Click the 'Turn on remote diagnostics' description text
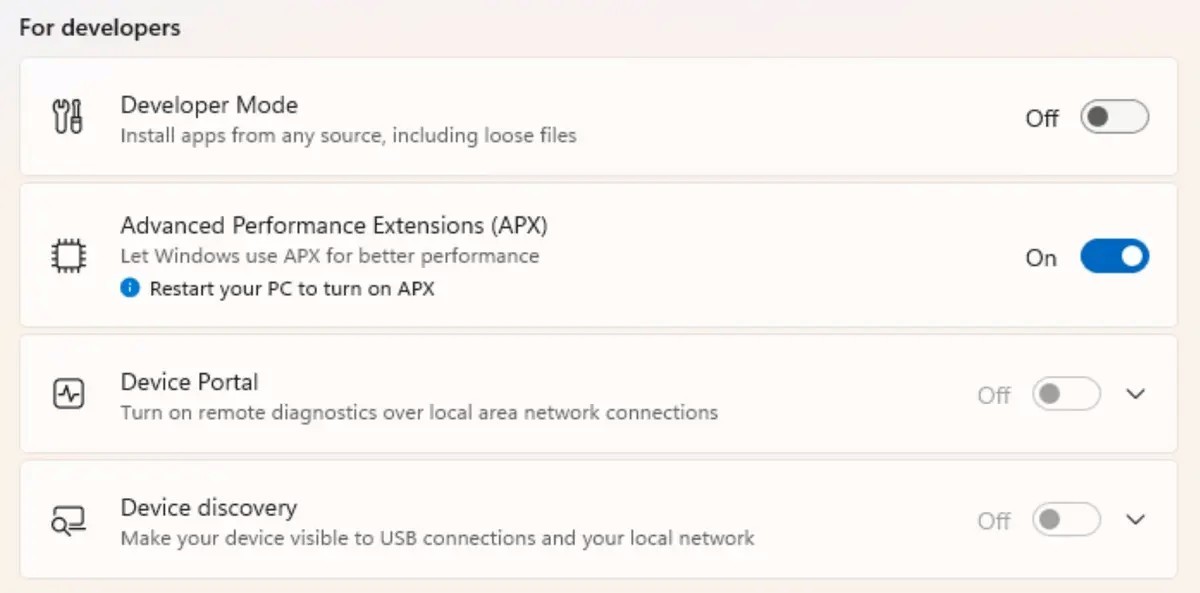Screen dimensions: 1200x593 pos(419,412)
